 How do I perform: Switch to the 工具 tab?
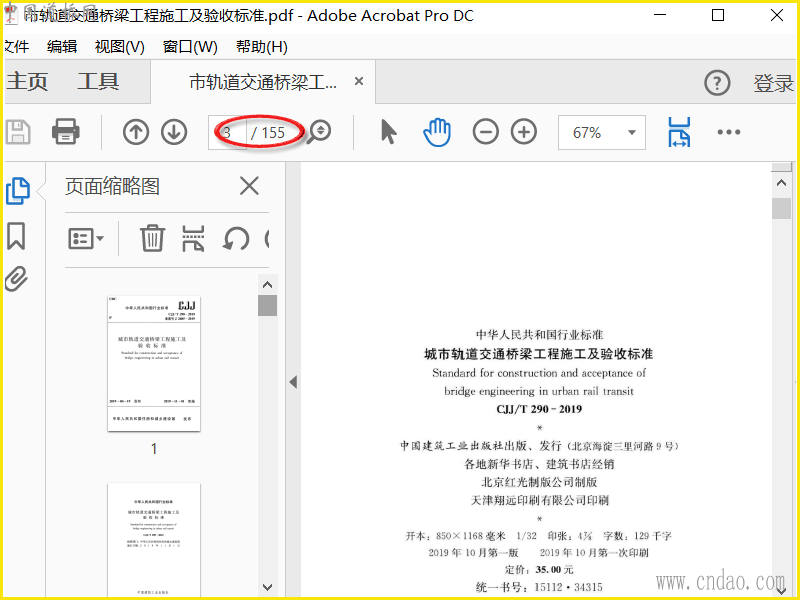[98, 82]
